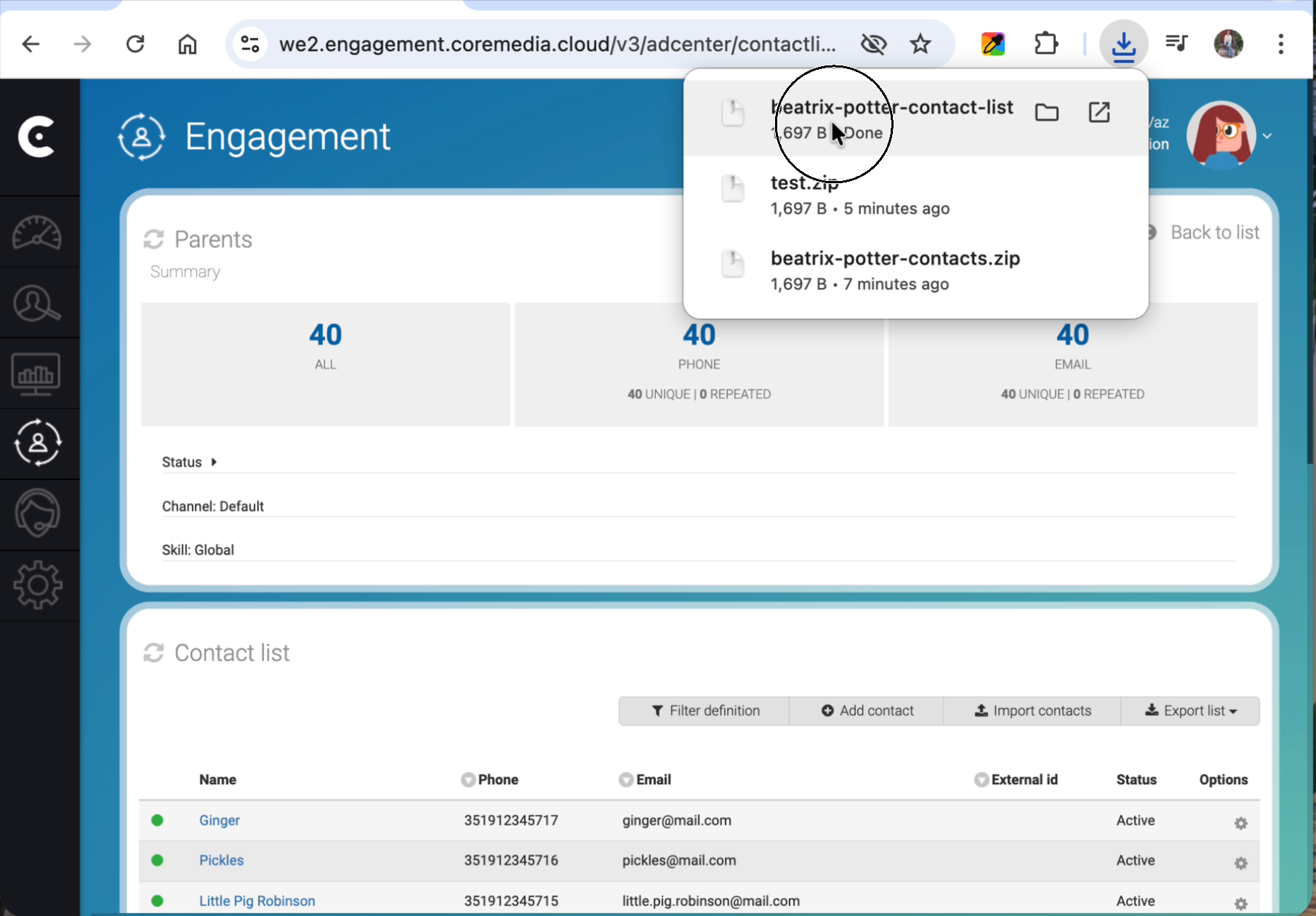Open the Phone column filter arrow

[x=468, y=780]
